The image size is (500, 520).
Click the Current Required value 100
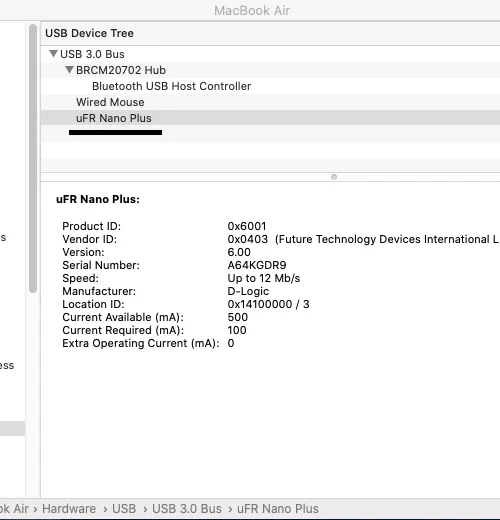point(237,330)
